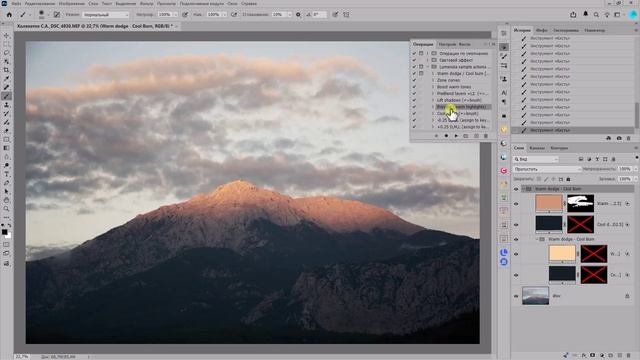Toggle visibility of the warm orange layer

[516, 203]
